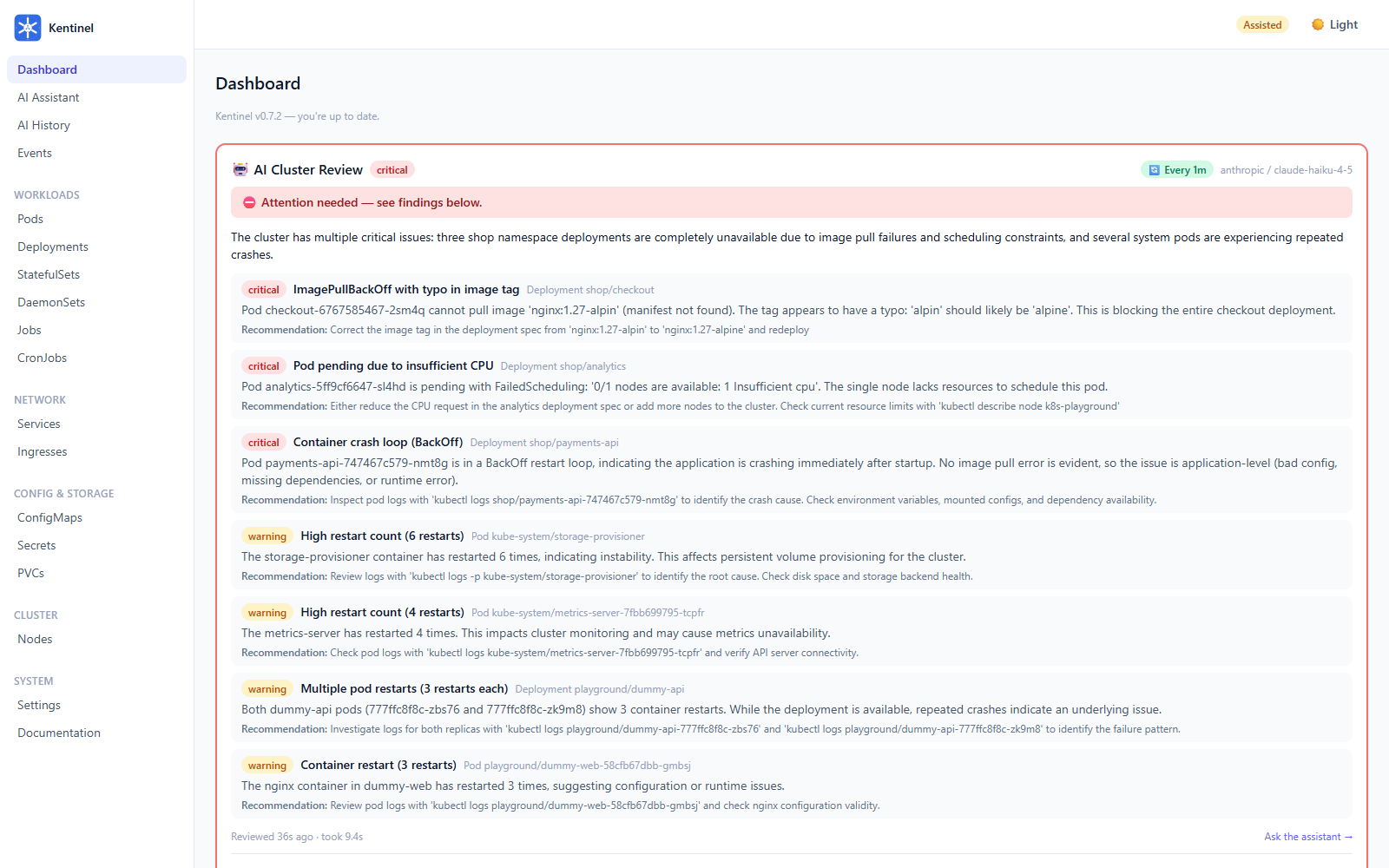Open Ingresses under Network
1389x868 pixels.
(96, 451)
